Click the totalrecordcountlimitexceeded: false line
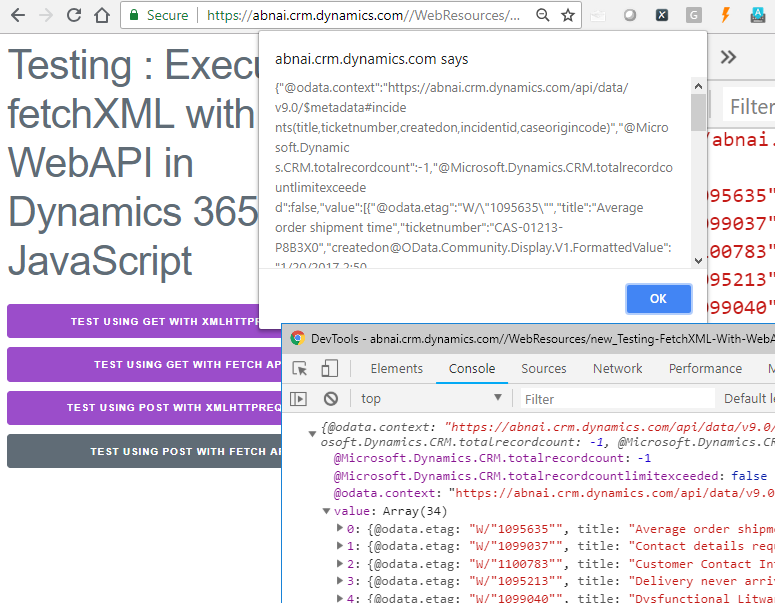Screen dimensions: 775x603 click(x=550, y=476)
